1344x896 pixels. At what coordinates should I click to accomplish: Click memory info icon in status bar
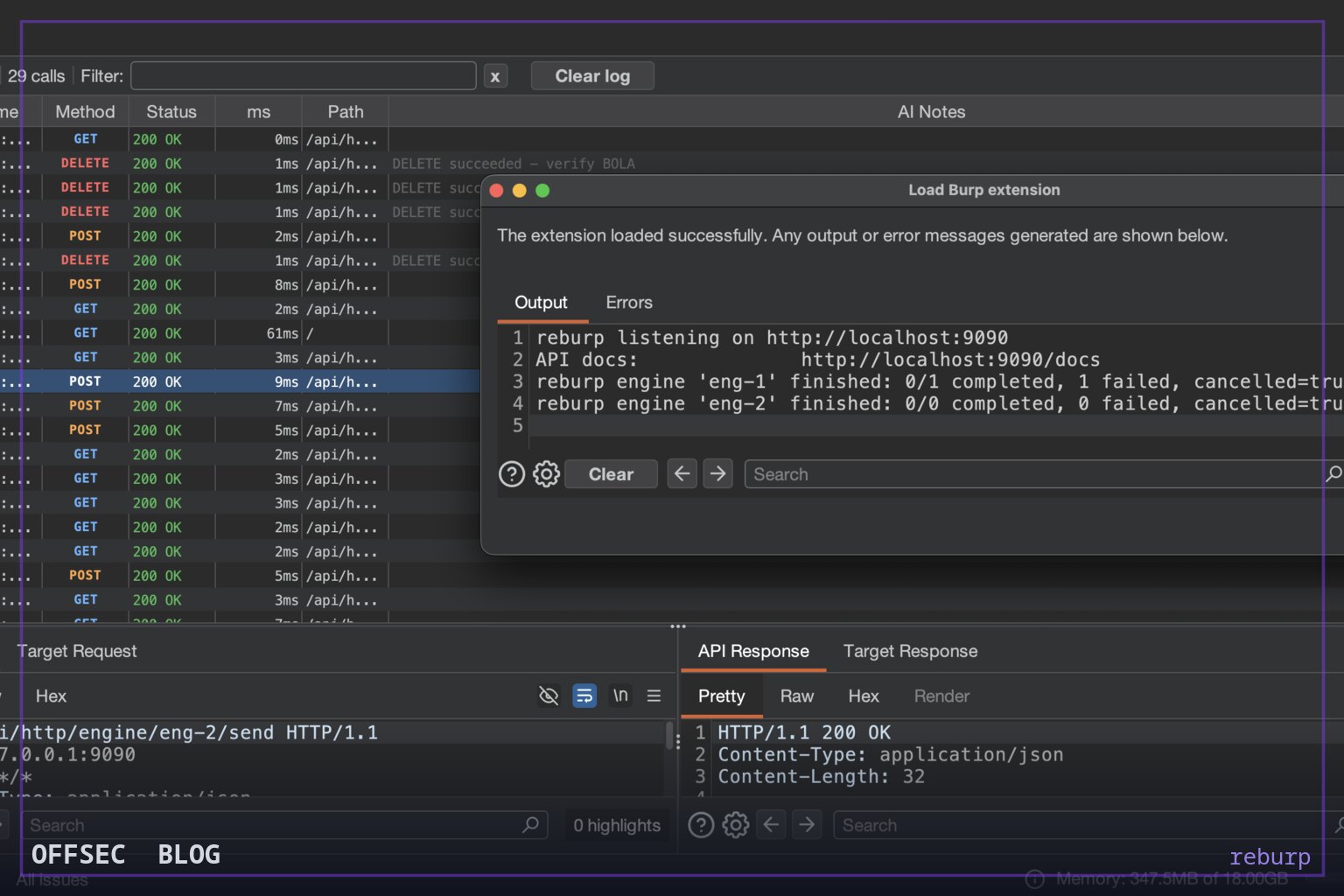click(1034, 878)
